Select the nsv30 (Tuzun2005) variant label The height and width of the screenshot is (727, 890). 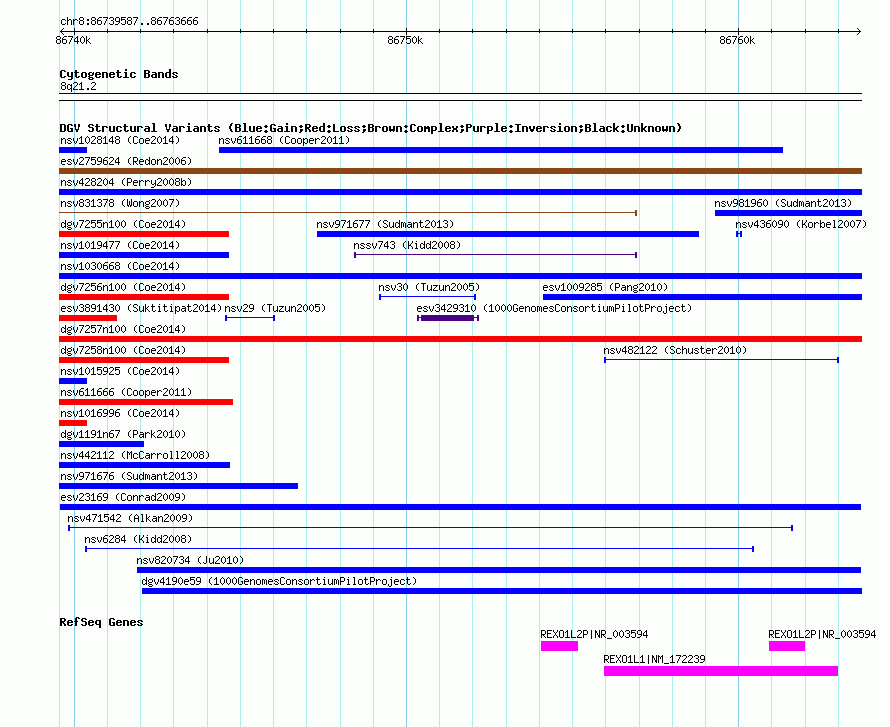coord(429,287)
